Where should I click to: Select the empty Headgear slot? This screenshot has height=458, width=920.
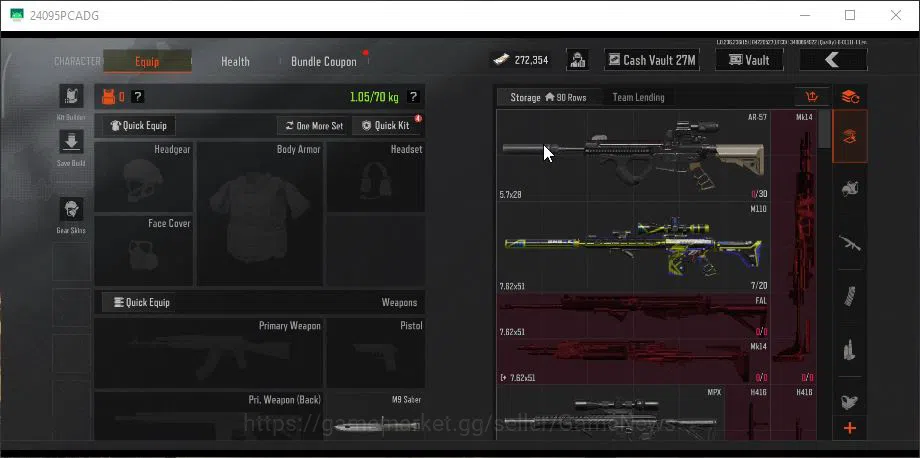(144, 177)
